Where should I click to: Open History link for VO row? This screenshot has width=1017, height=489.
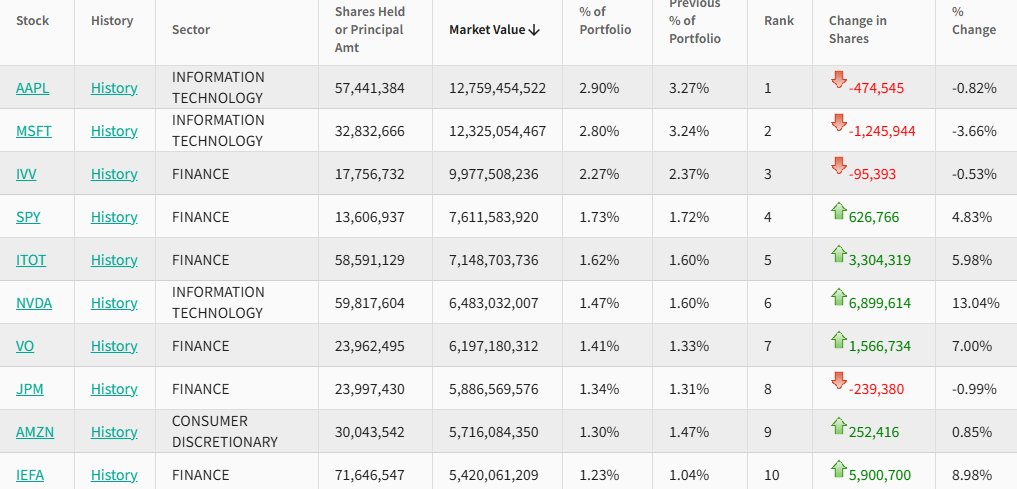coord(114,346)
